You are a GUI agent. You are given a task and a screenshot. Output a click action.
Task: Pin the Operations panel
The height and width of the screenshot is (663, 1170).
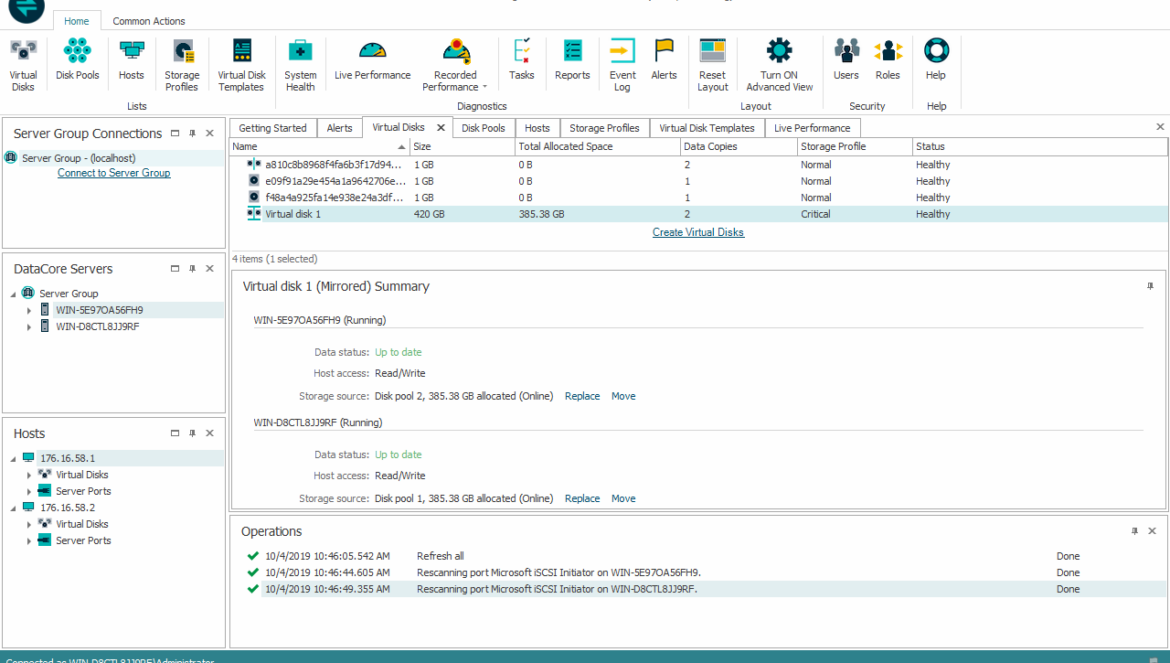(1134, 531)
